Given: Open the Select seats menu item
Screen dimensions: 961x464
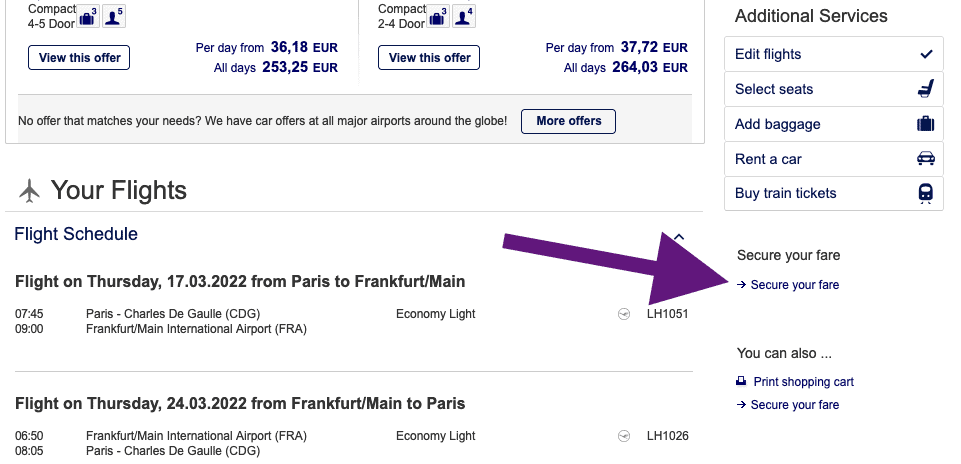Looking at the screenshot, I should pyautogui.click(x=774, y=89).
